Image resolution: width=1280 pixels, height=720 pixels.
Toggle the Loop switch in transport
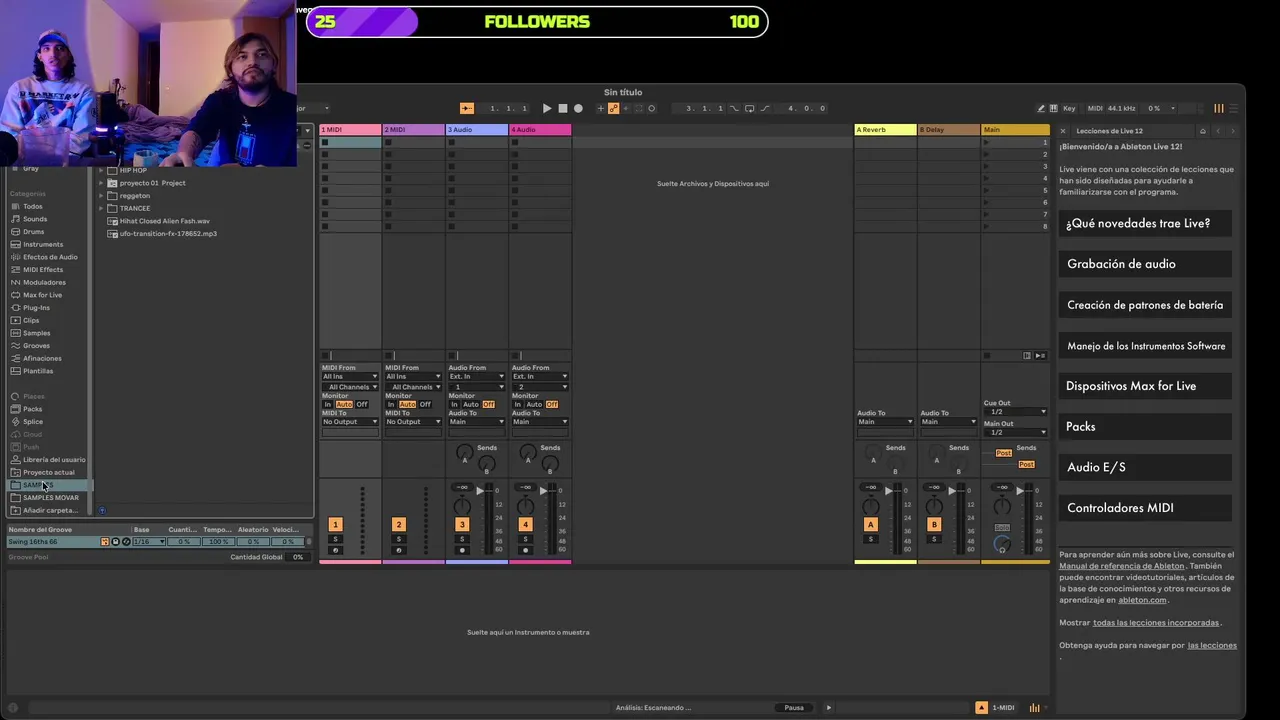[749, 108]
